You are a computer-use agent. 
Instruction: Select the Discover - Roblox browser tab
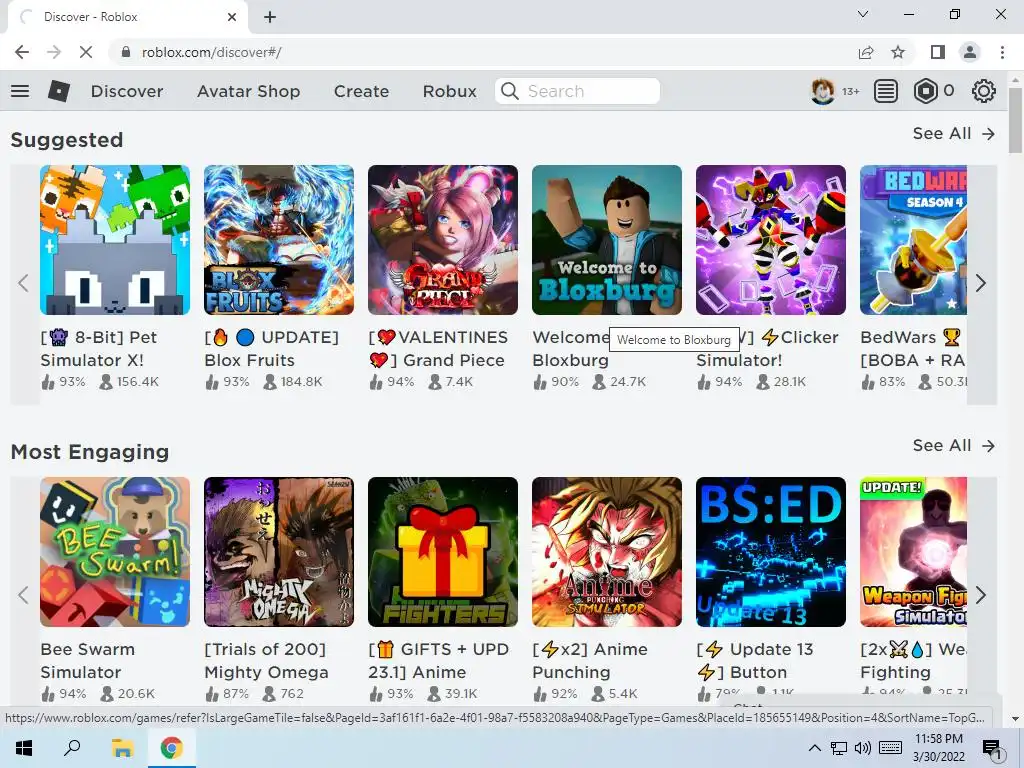point(128,17)
